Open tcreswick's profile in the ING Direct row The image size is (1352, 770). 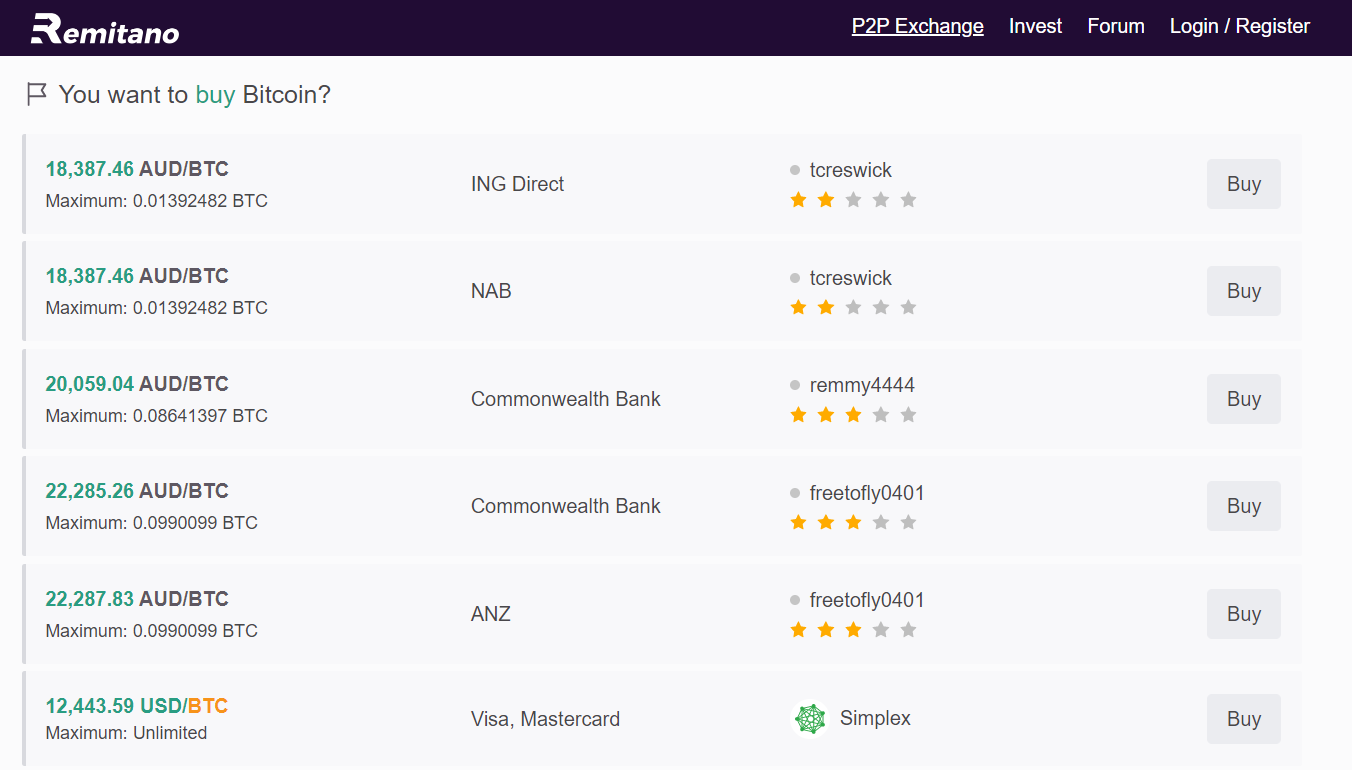pyautogui.click(x=850, y=171)
